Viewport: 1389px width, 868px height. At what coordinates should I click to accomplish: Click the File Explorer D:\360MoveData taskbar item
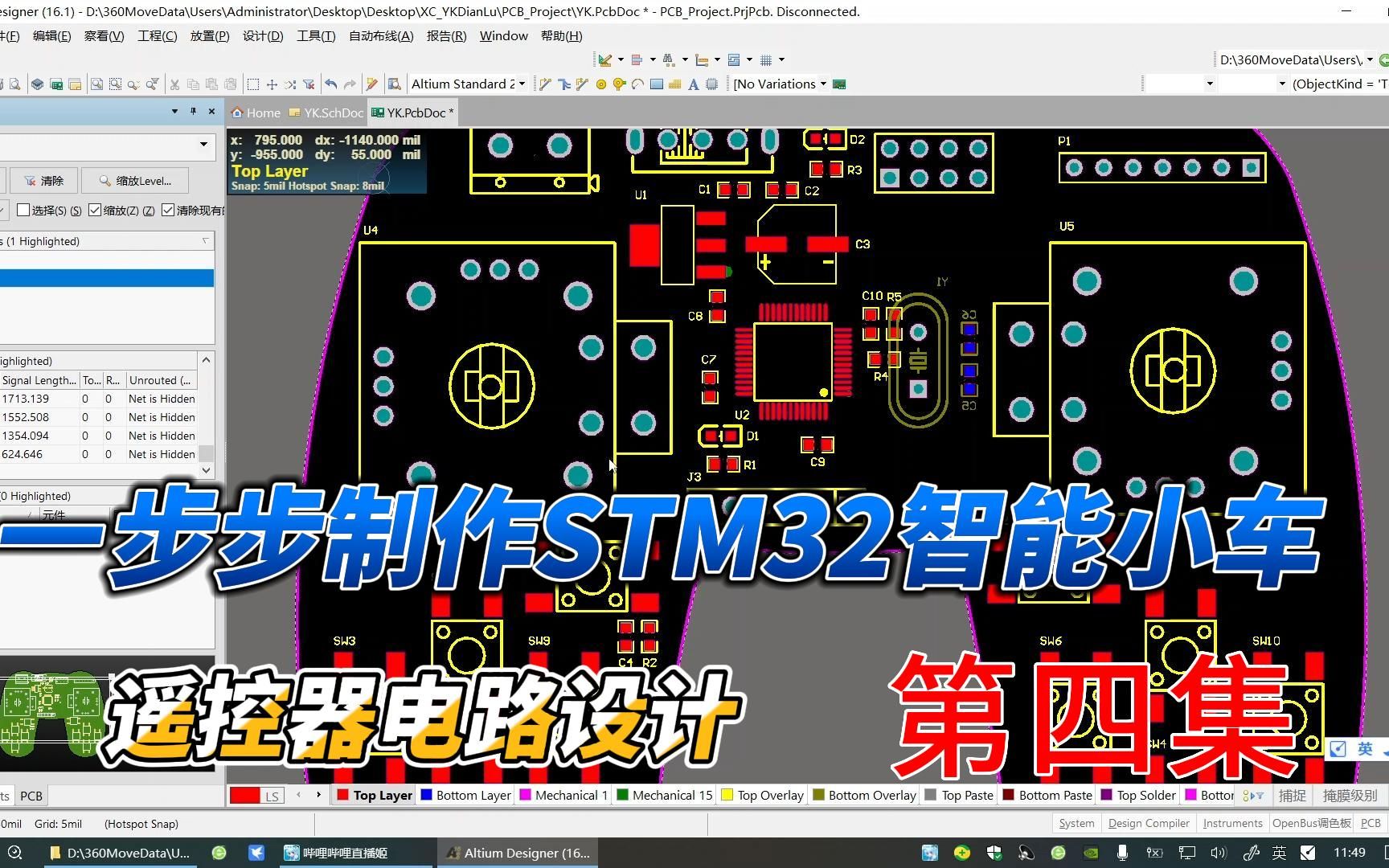[121, 853]
